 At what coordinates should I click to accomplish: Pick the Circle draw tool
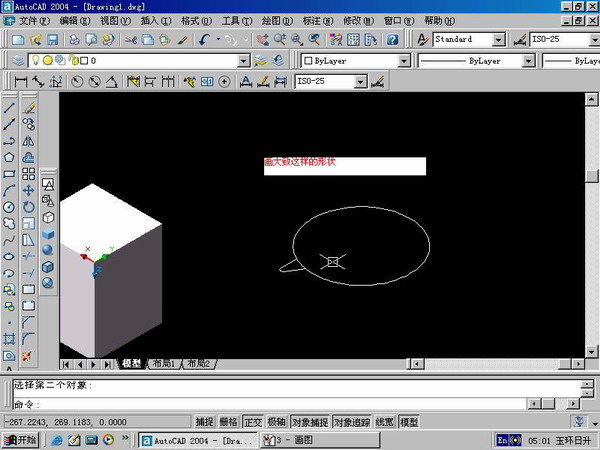(9, 206)
